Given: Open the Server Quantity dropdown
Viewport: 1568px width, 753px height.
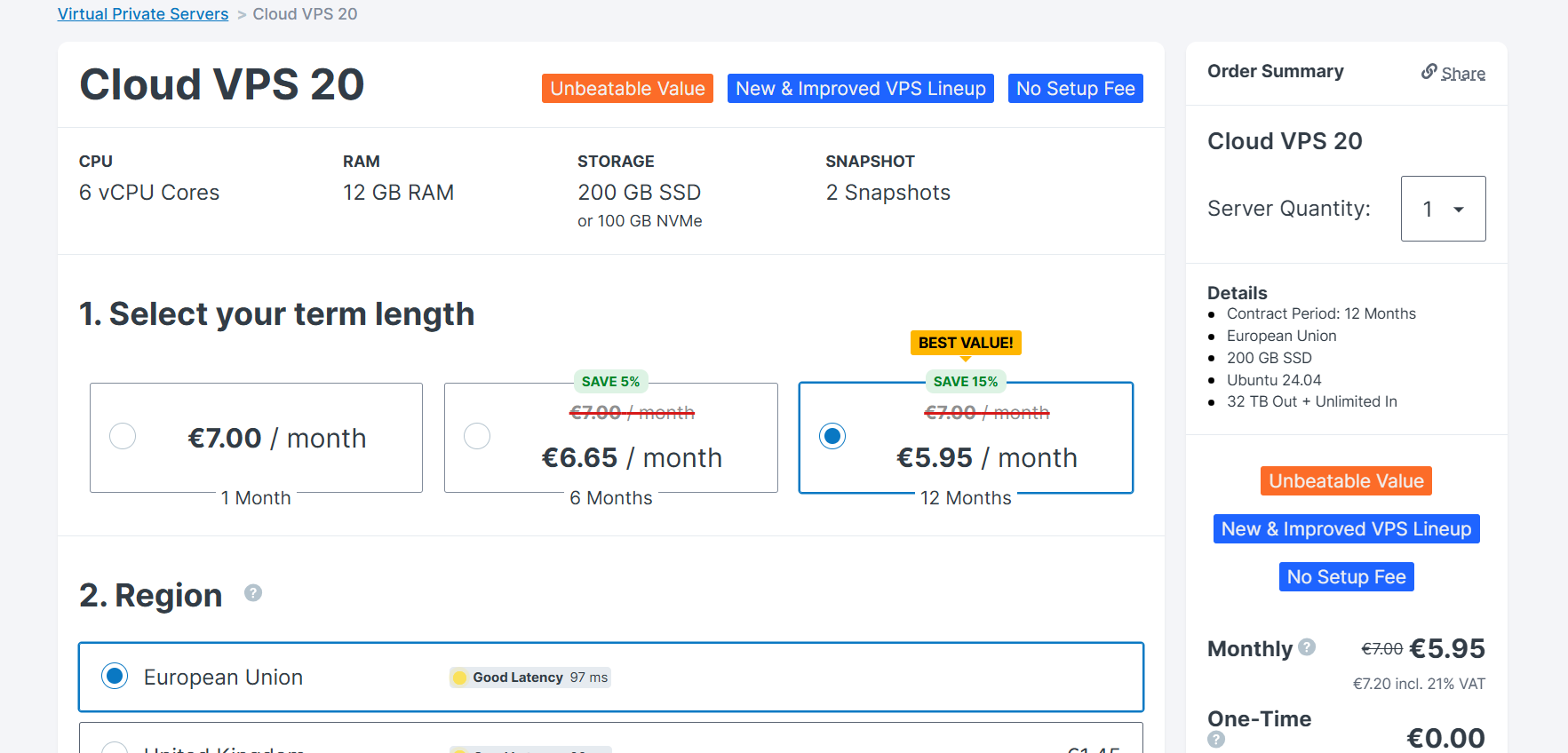Looking at the screenshot, I should 1443,209.
